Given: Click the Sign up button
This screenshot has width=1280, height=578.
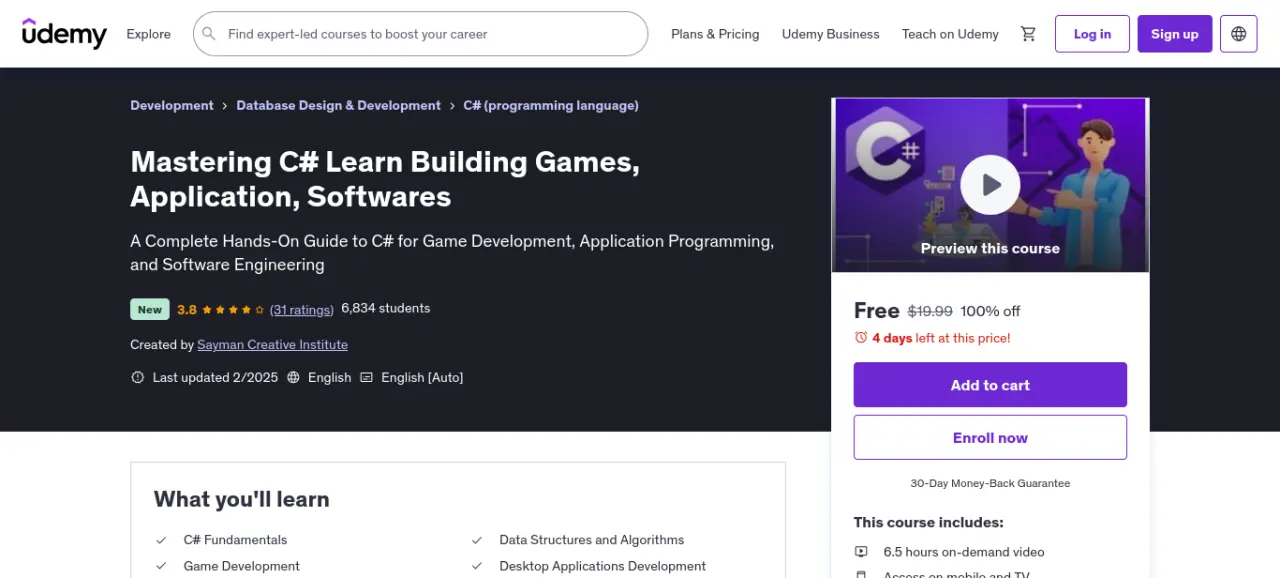Looking at the screenshot, I should 1174,34.
